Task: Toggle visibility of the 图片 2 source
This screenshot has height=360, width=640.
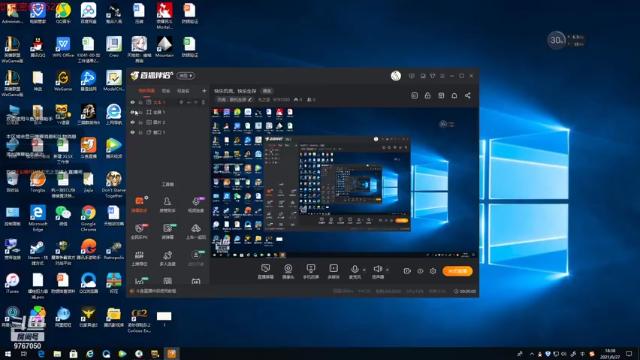Action: pos(132,122)
